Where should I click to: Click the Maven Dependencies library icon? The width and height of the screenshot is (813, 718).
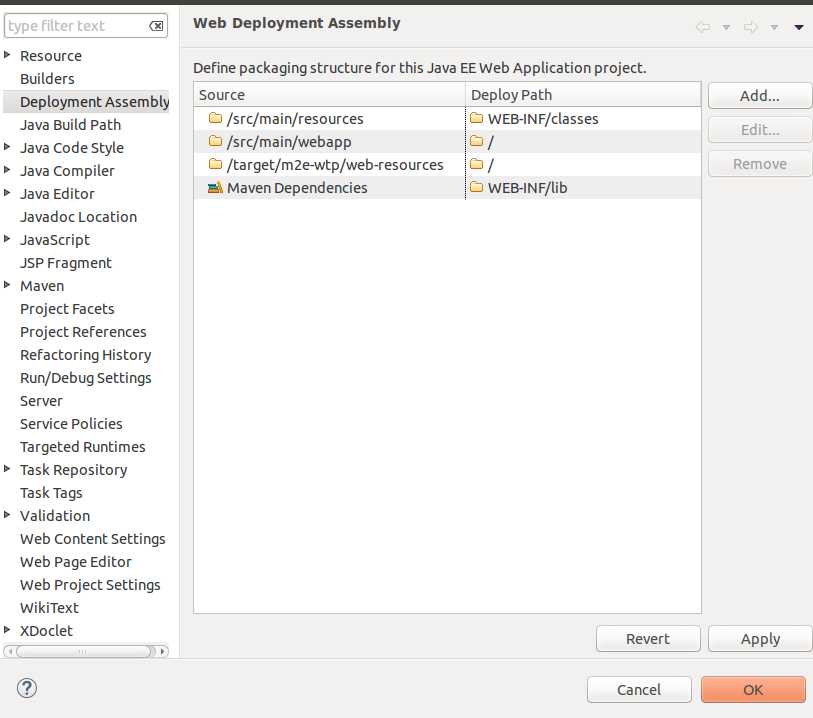(215, 188)
